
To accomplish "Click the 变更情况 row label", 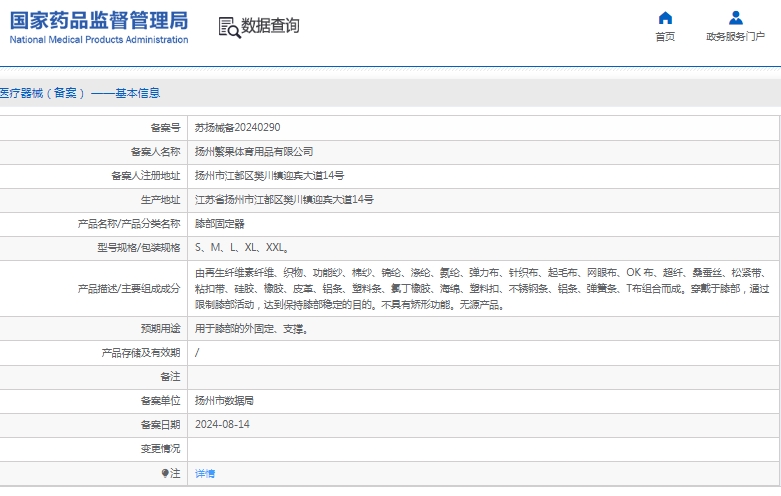I will 160,449.
